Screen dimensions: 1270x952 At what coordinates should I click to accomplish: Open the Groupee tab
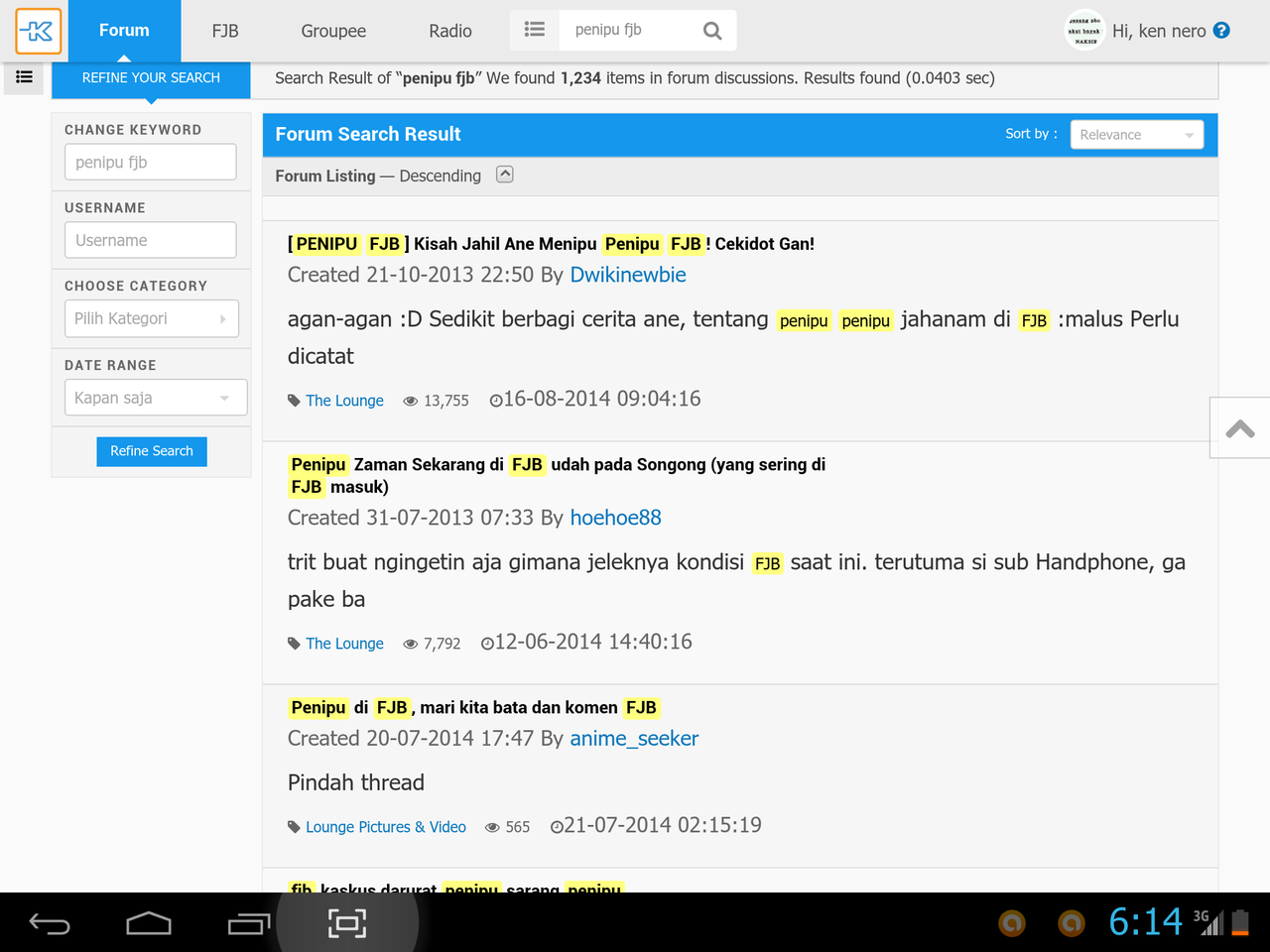(333, 31)
